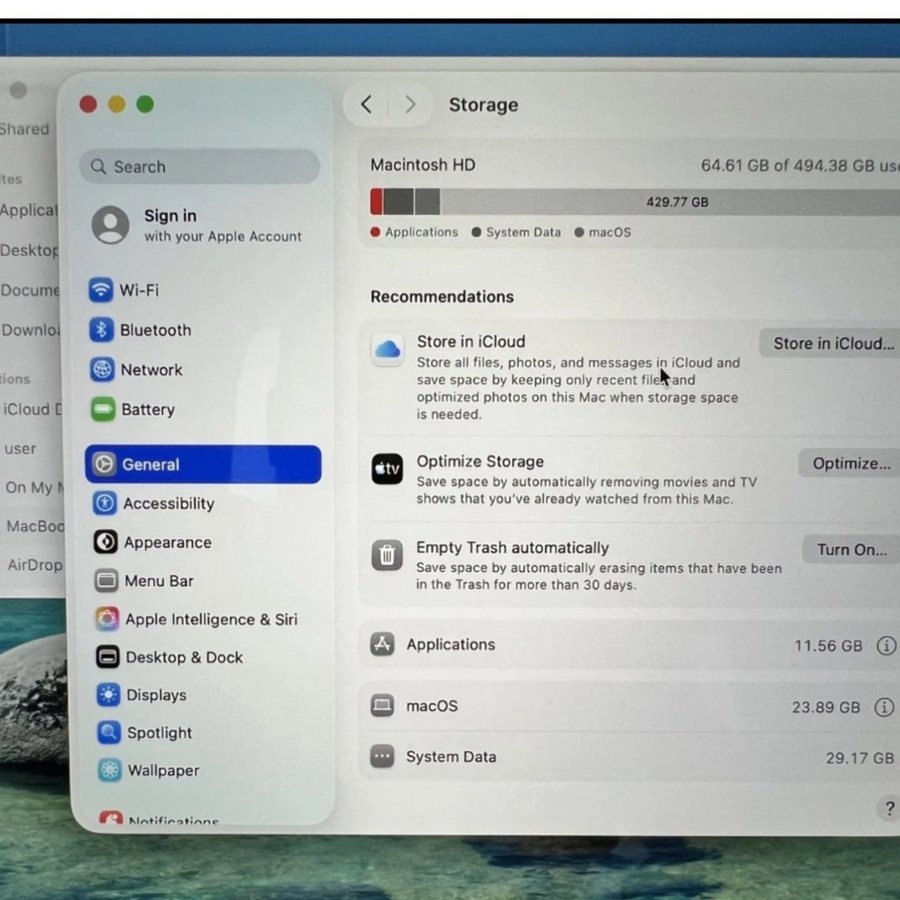Go back using the left chevron

pyautogui.click(x=366, y=105)
